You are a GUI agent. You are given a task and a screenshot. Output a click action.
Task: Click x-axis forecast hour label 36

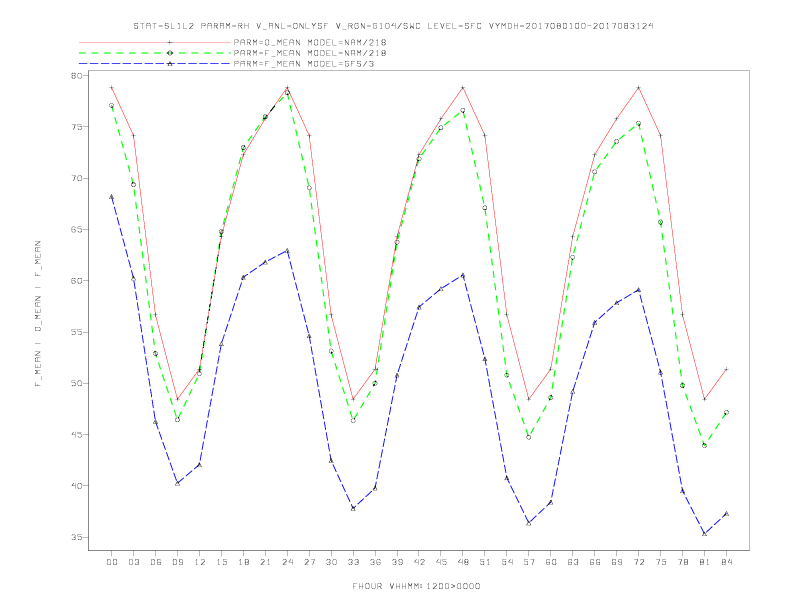375,562
